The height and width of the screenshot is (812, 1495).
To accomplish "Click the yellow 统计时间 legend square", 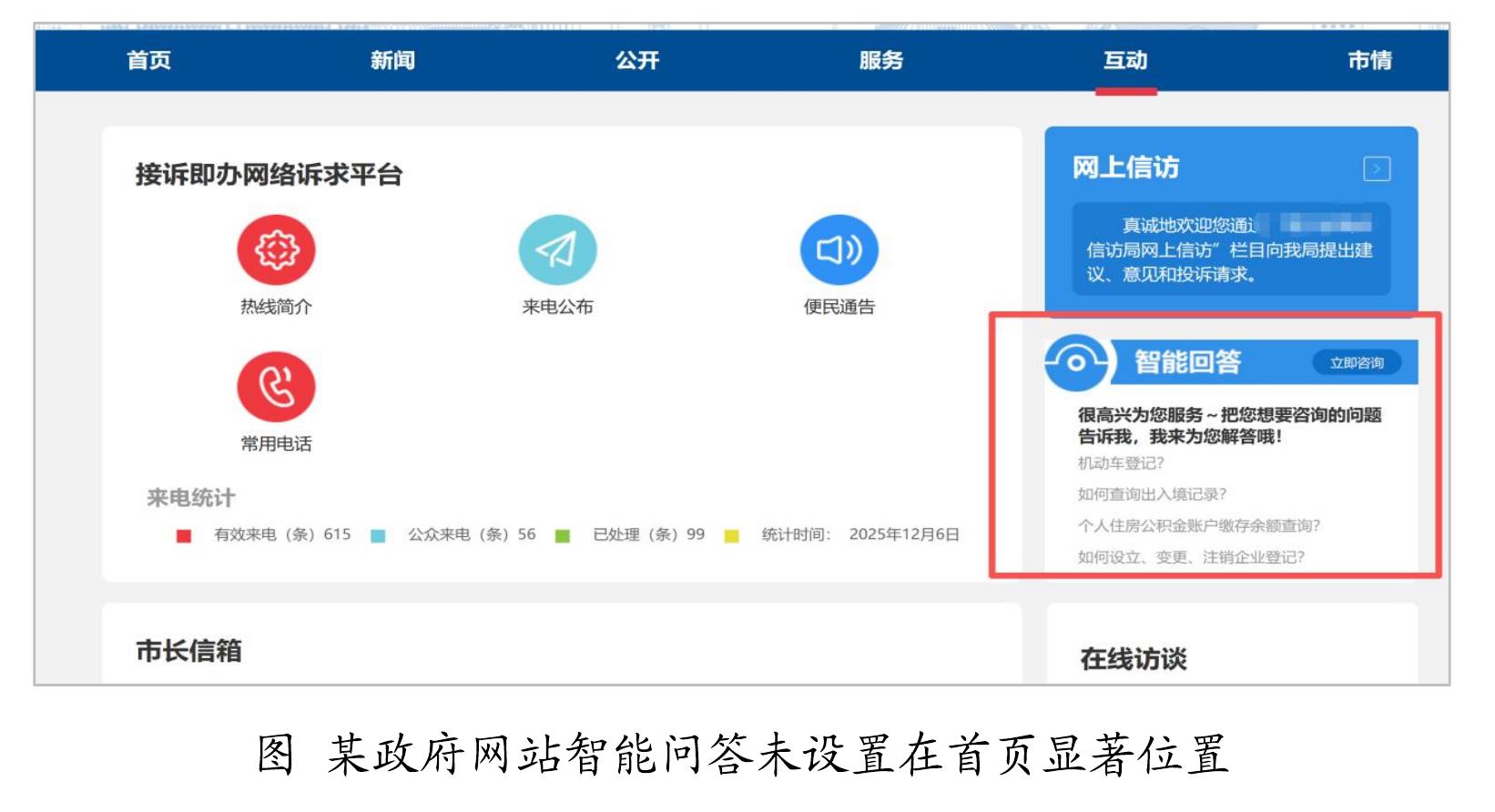I will click(x=731, y=535).
